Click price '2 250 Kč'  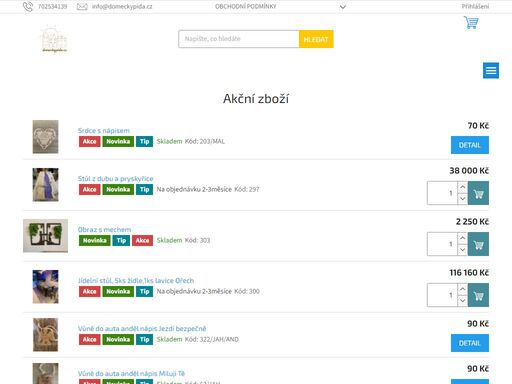coord(472,222)
